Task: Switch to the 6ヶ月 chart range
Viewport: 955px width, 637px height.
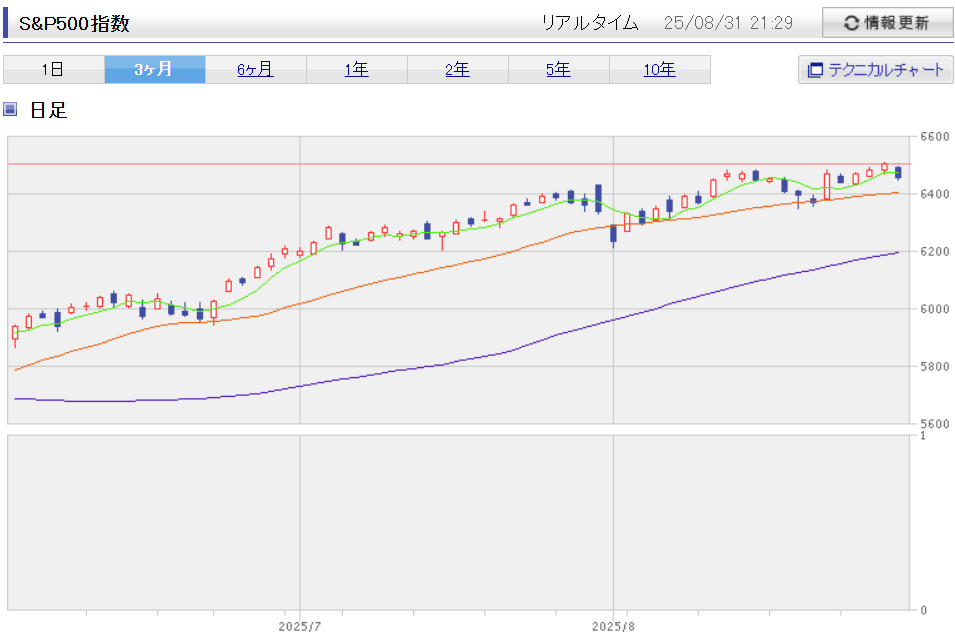Action: (255, 69)
